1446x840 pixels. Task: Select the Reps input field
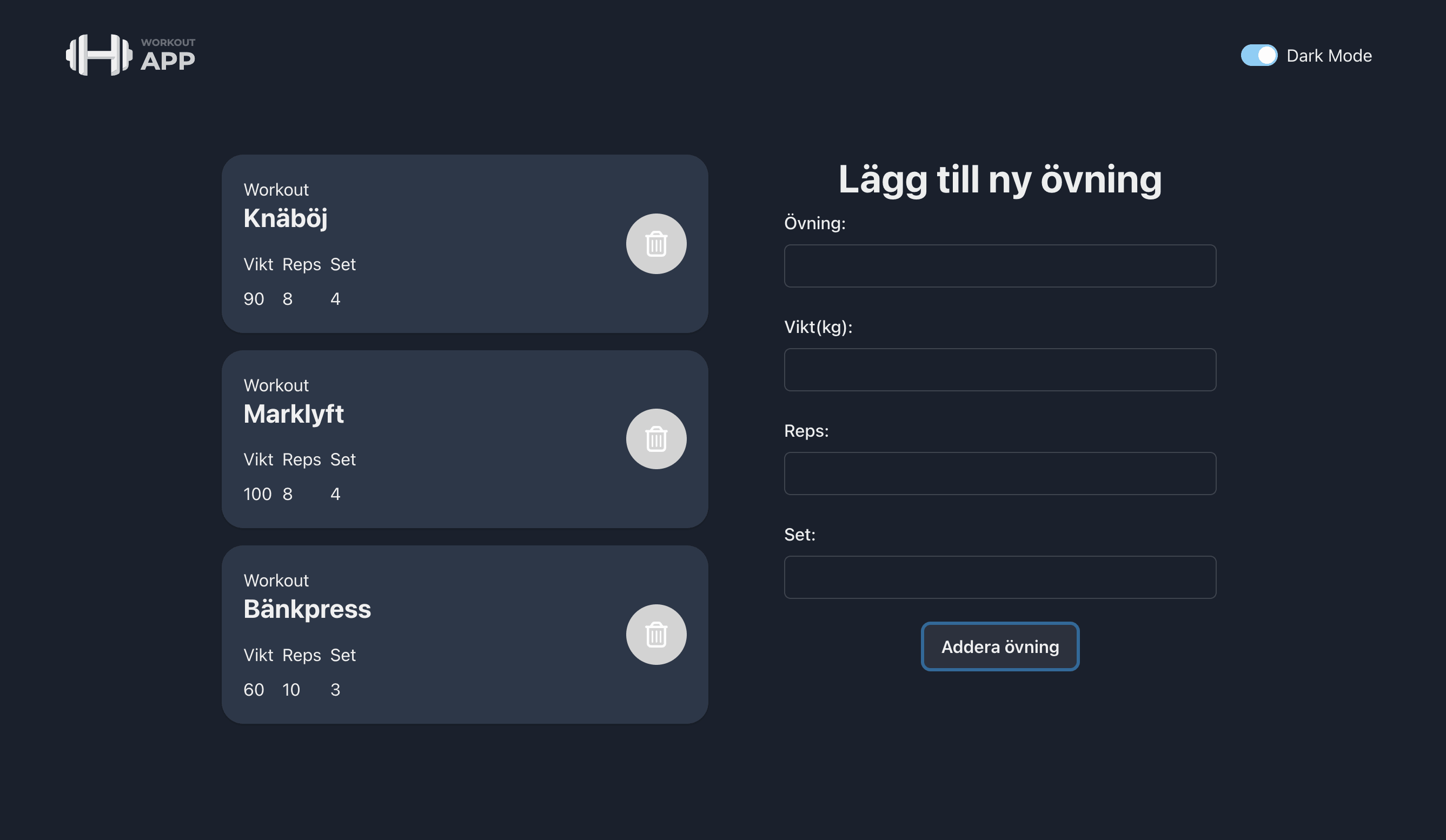point(999,474)
